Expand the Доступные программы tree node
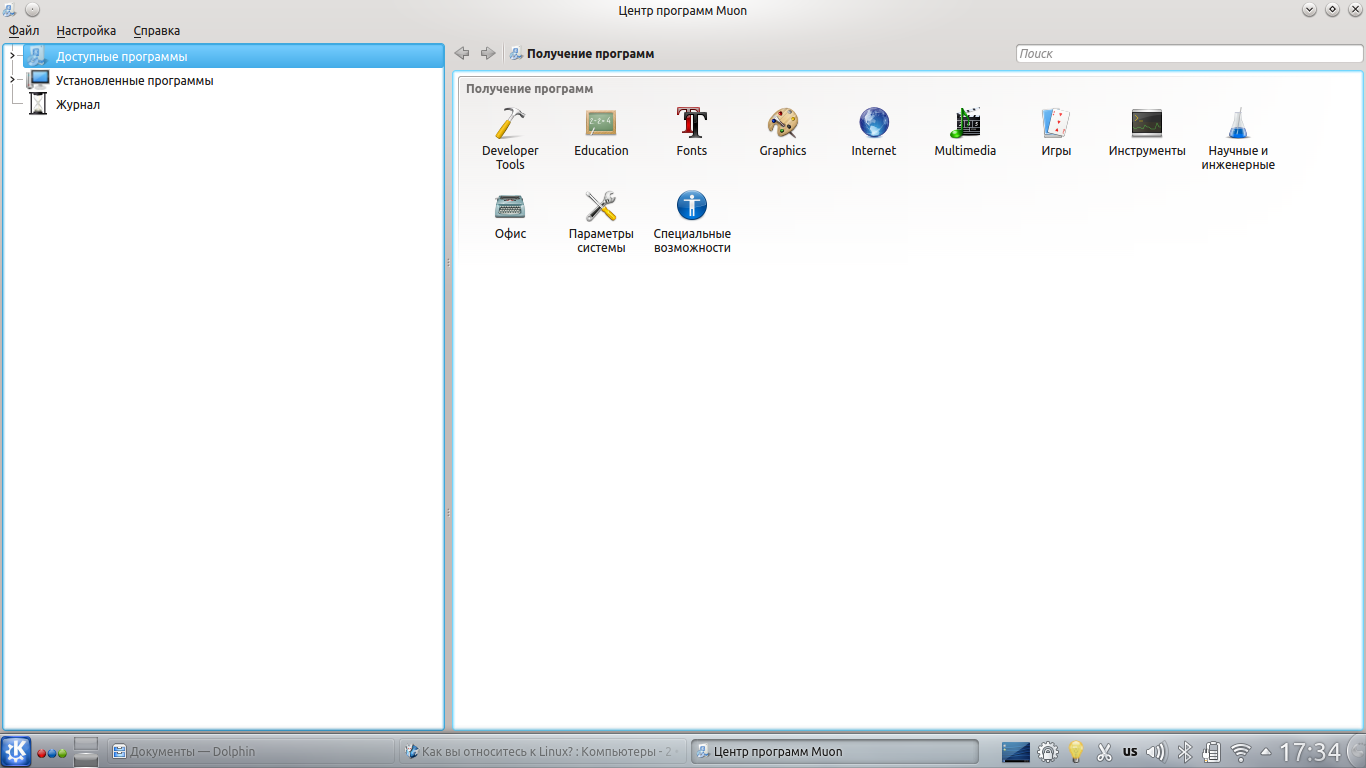 click(12, 56)
